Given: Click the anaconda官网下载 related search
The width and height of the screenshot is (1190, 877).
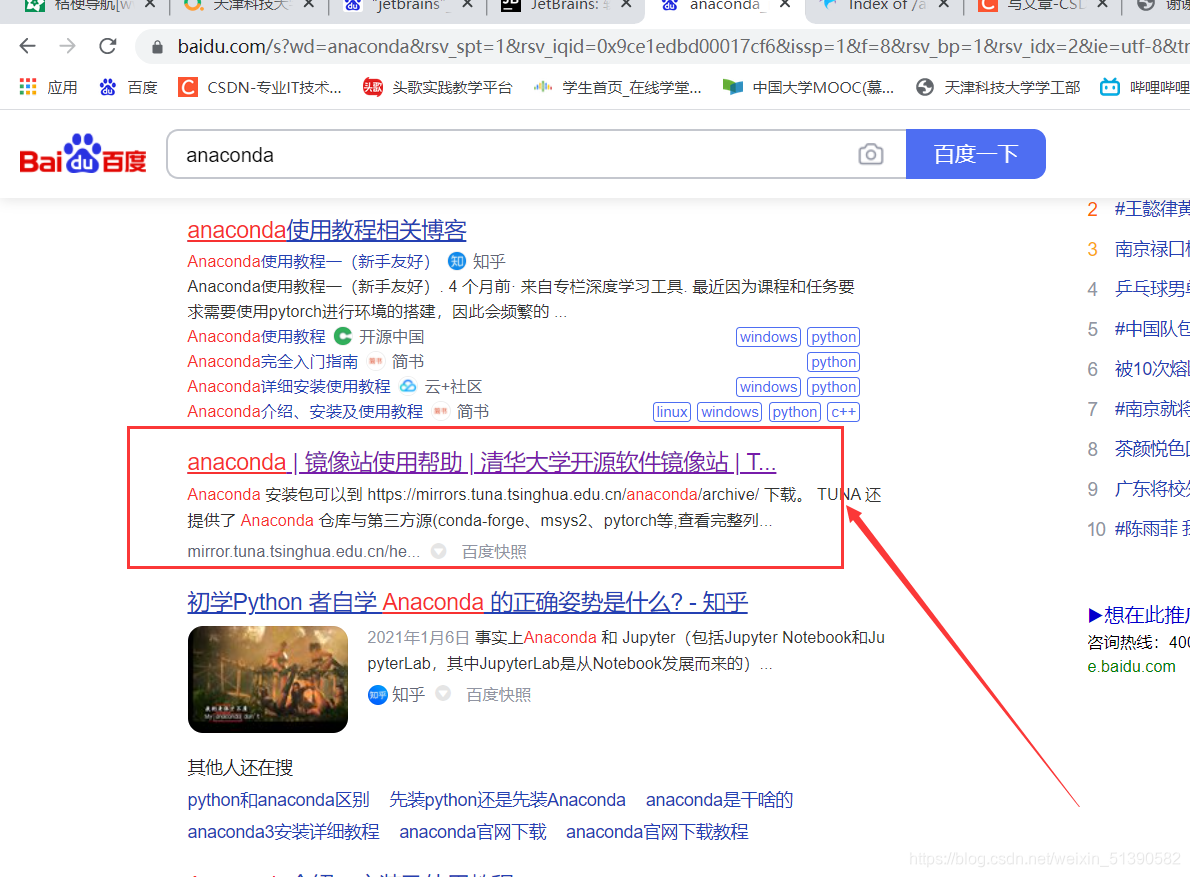Looking at the screenshot, I should tap(472, 831).
